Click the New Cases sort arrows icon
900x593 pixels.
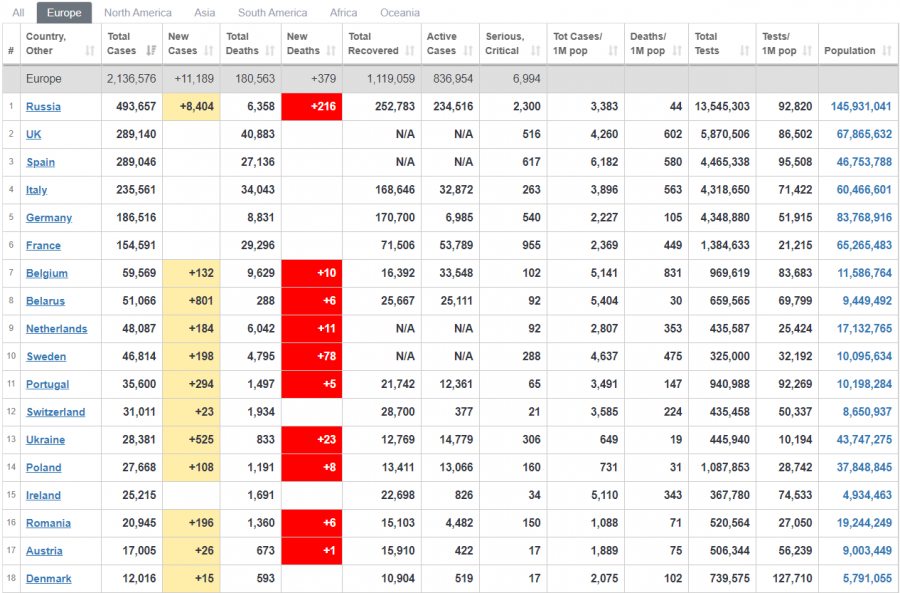point(209,51)
